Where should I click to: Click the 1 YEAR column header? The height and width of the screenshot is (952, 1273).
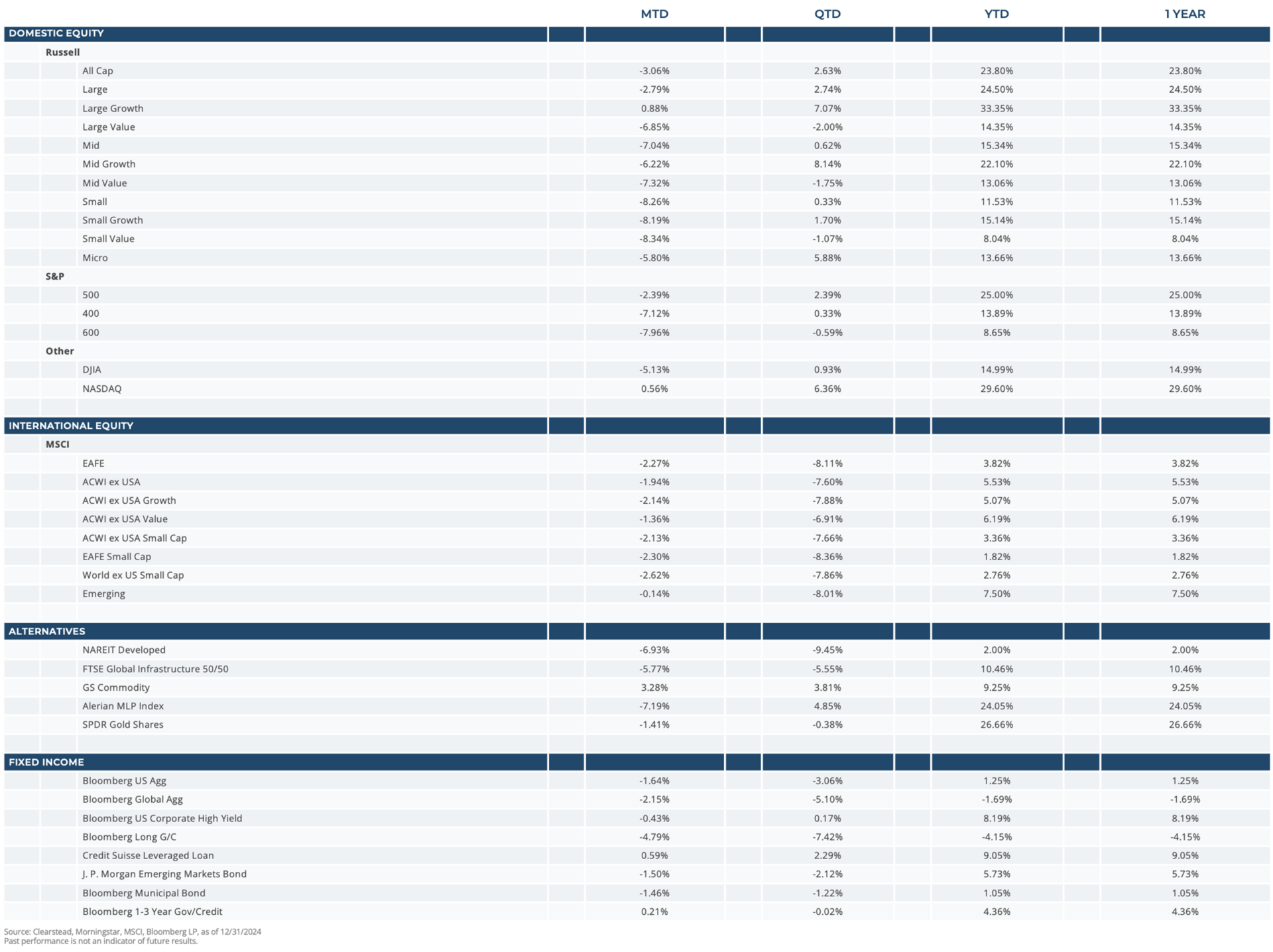1185,14
